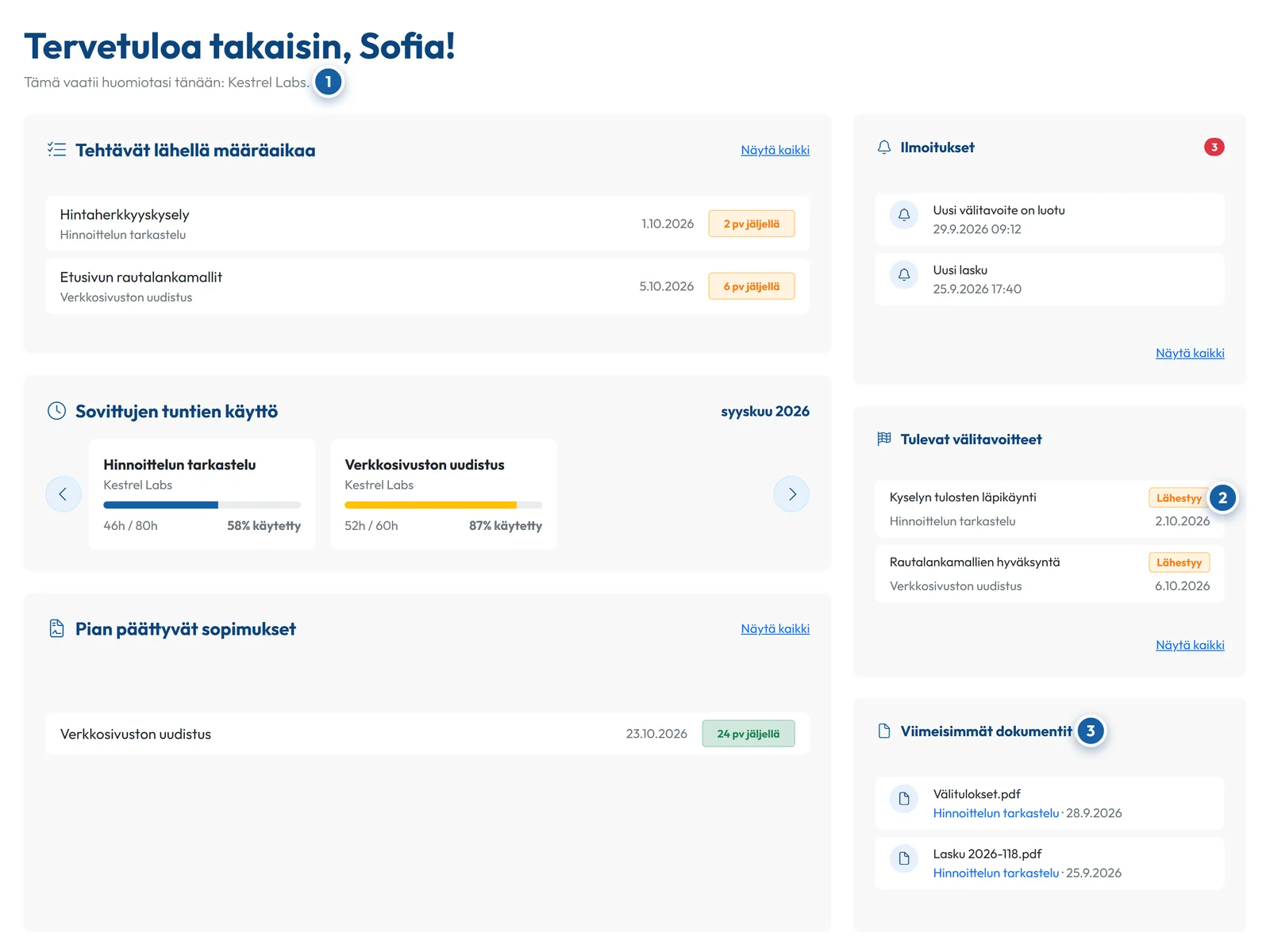Open Hinnoittelun tarkastelu link under Lasku 2026-118.pdf
This screenshot has height=952, width=1270.
pyautogui.click(x=996, y=873)
